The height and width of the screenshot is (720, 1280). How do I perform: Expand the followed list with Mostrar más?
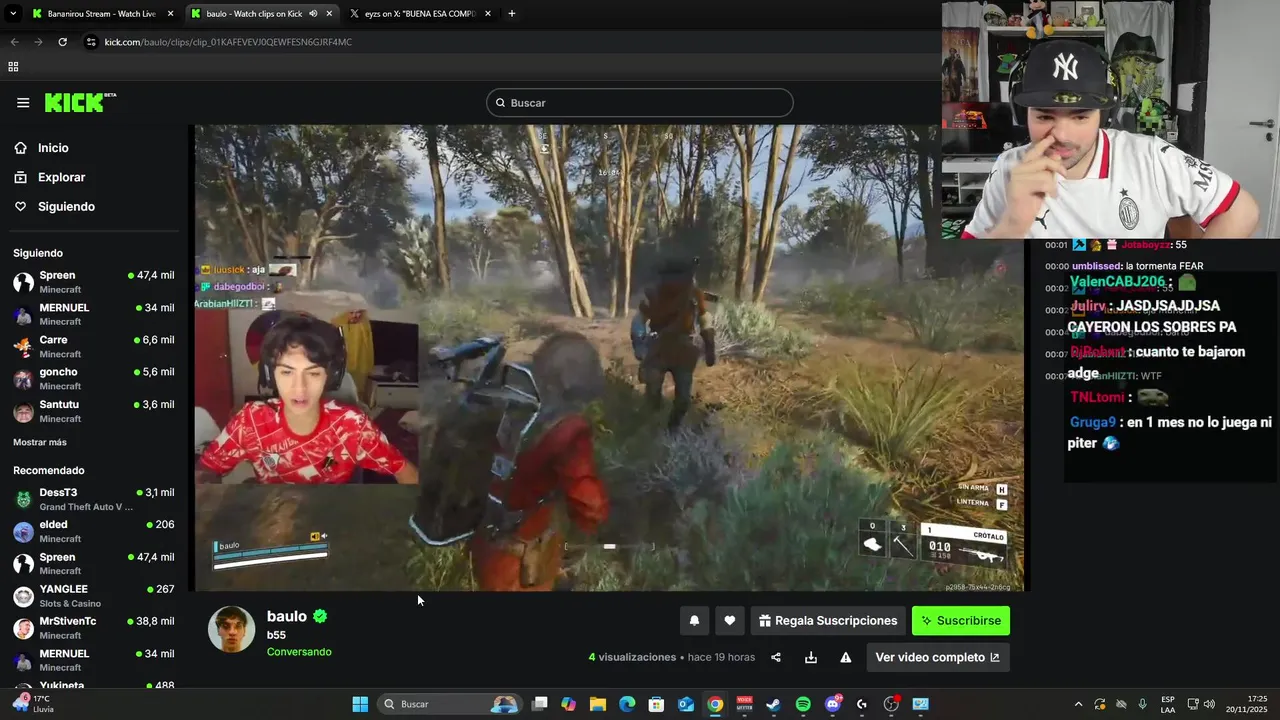[x=40, y=442]
